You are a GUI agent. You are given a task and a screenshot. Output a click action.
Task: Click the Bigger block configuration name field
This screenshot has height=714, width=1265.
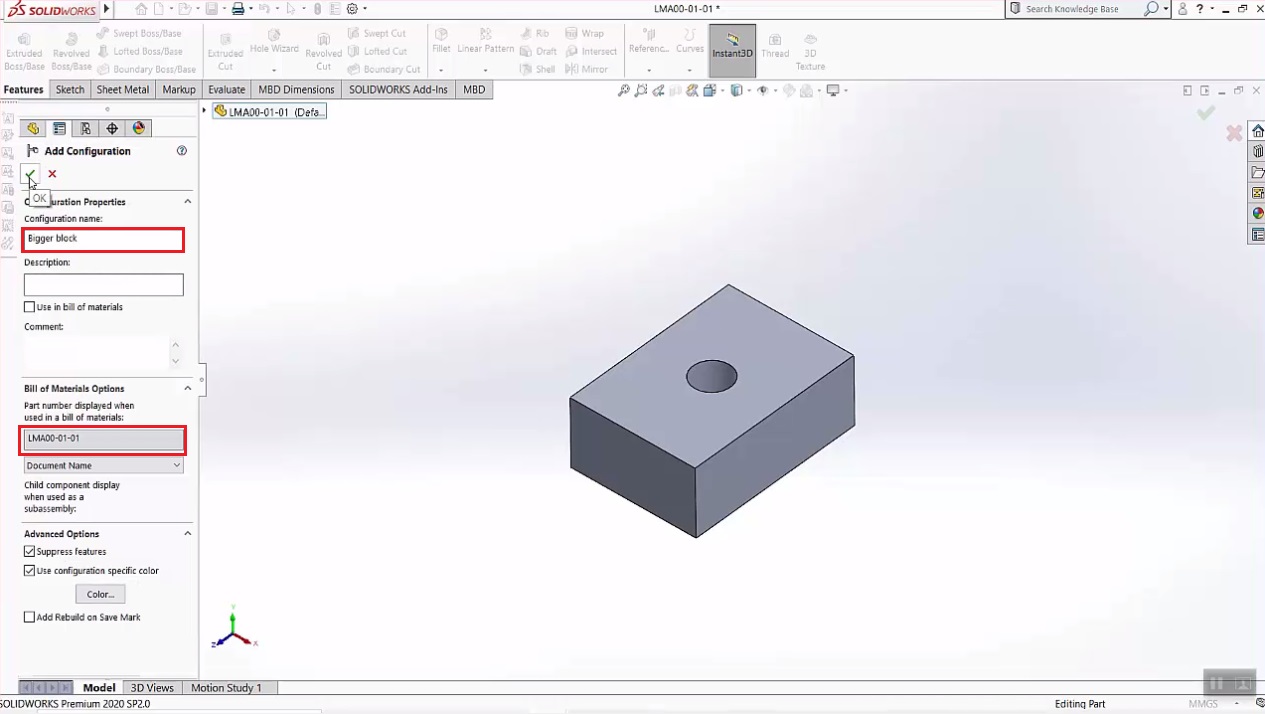pos(103,239)
